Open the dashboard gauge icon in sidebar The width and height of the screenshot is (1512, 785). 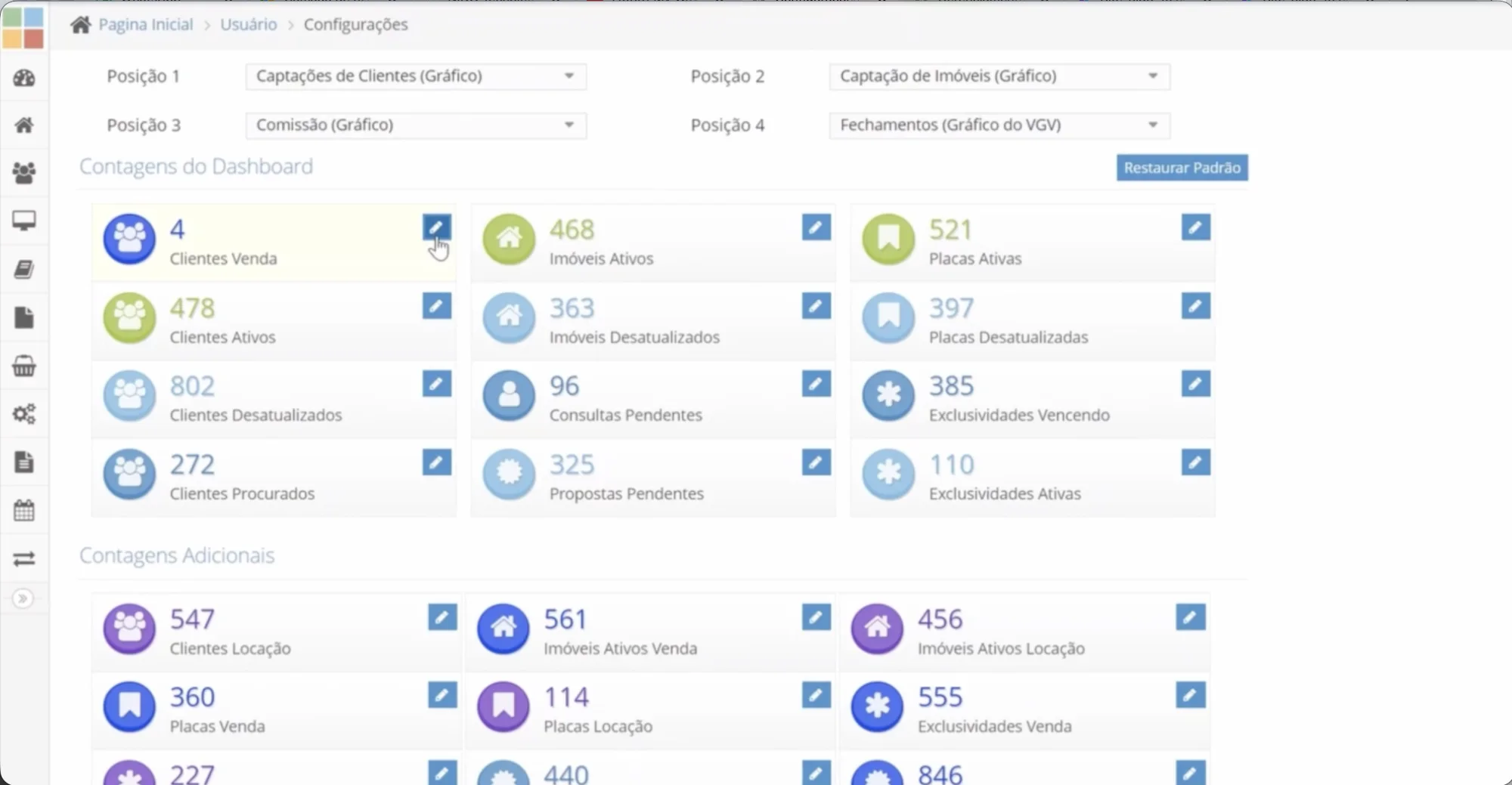click(24, 78)
